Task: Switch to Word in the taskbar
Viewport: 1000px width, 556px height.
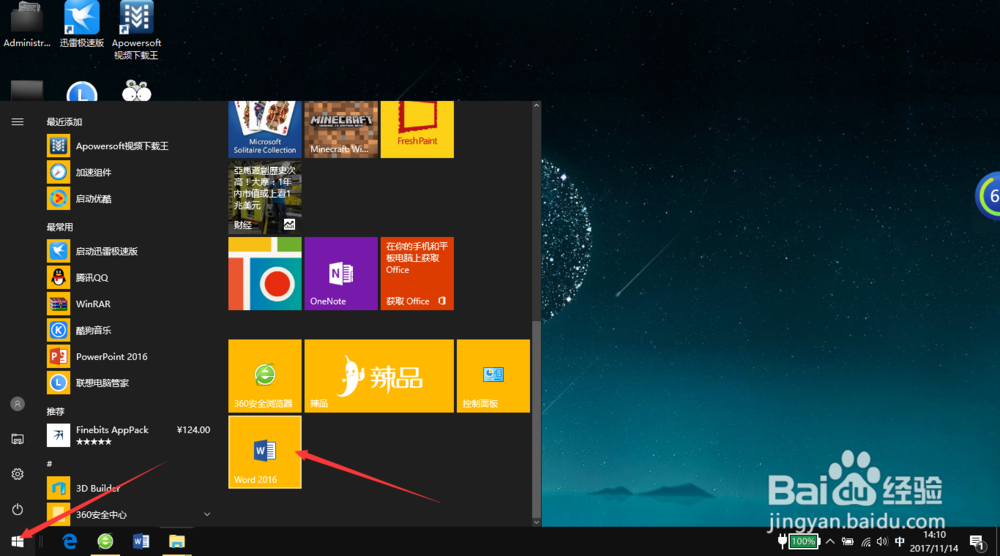Action: pos(141,541)
